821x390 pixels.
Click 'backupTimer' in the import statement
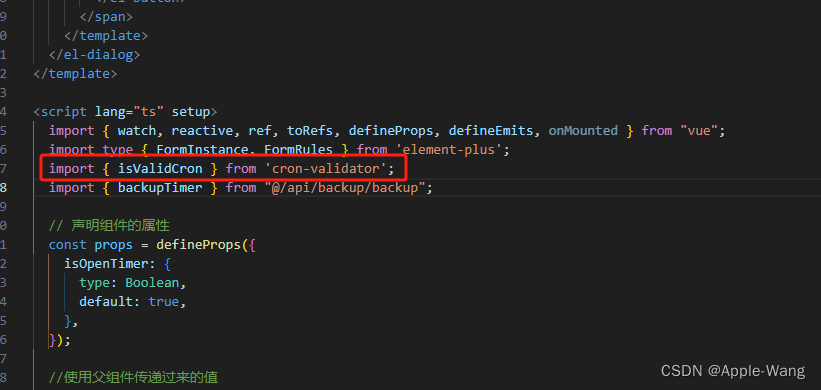click(160, 187)
